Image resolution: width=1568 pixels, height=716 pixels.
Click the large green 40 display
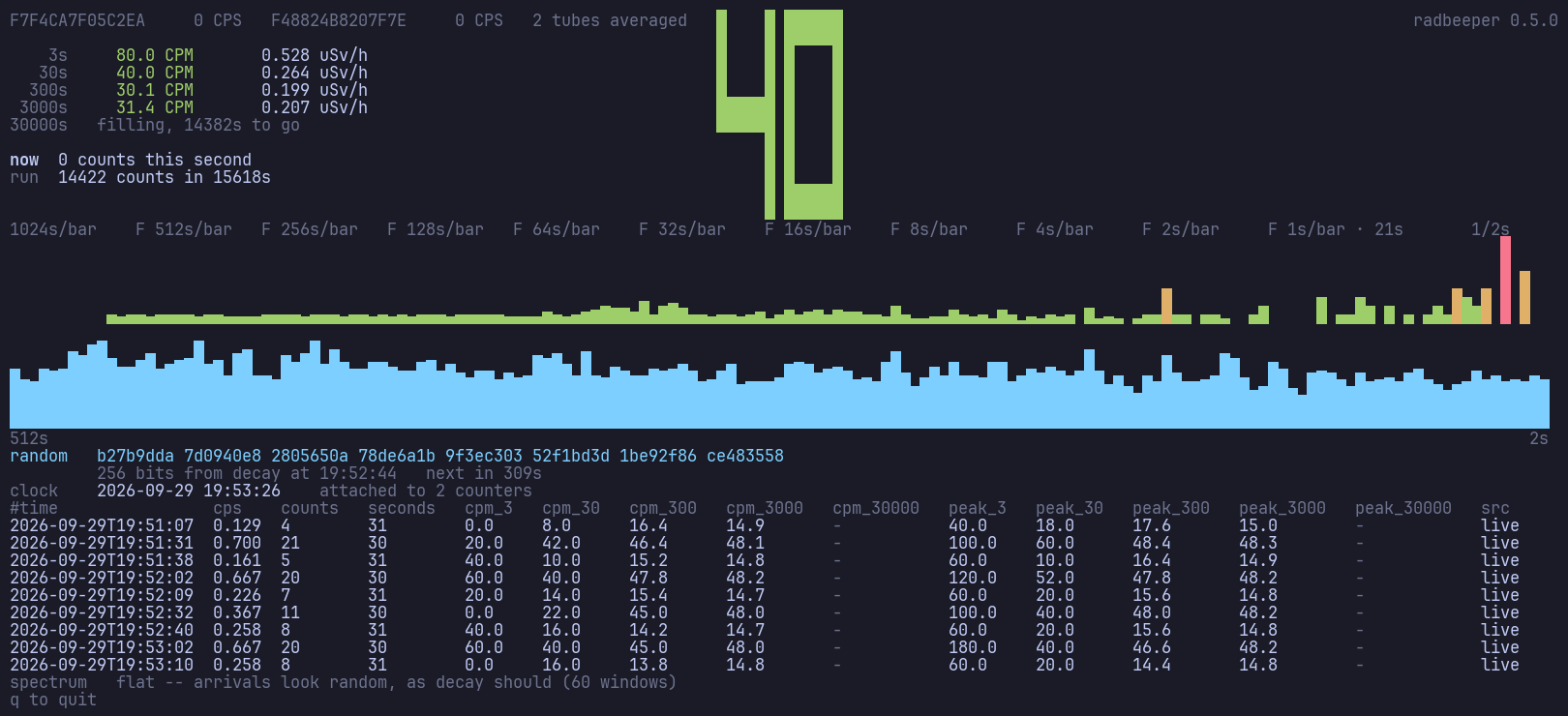779,114
